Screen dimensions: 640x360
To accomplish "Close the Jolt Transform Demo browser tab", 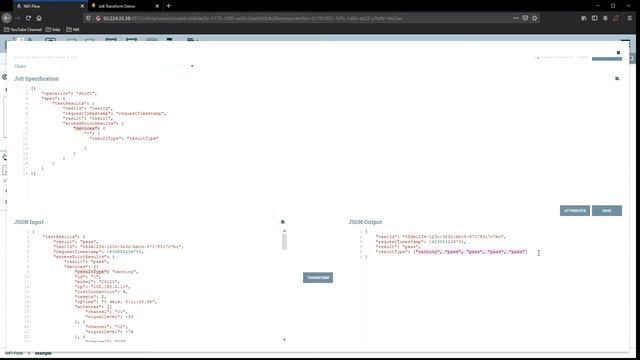I will 157,6.
